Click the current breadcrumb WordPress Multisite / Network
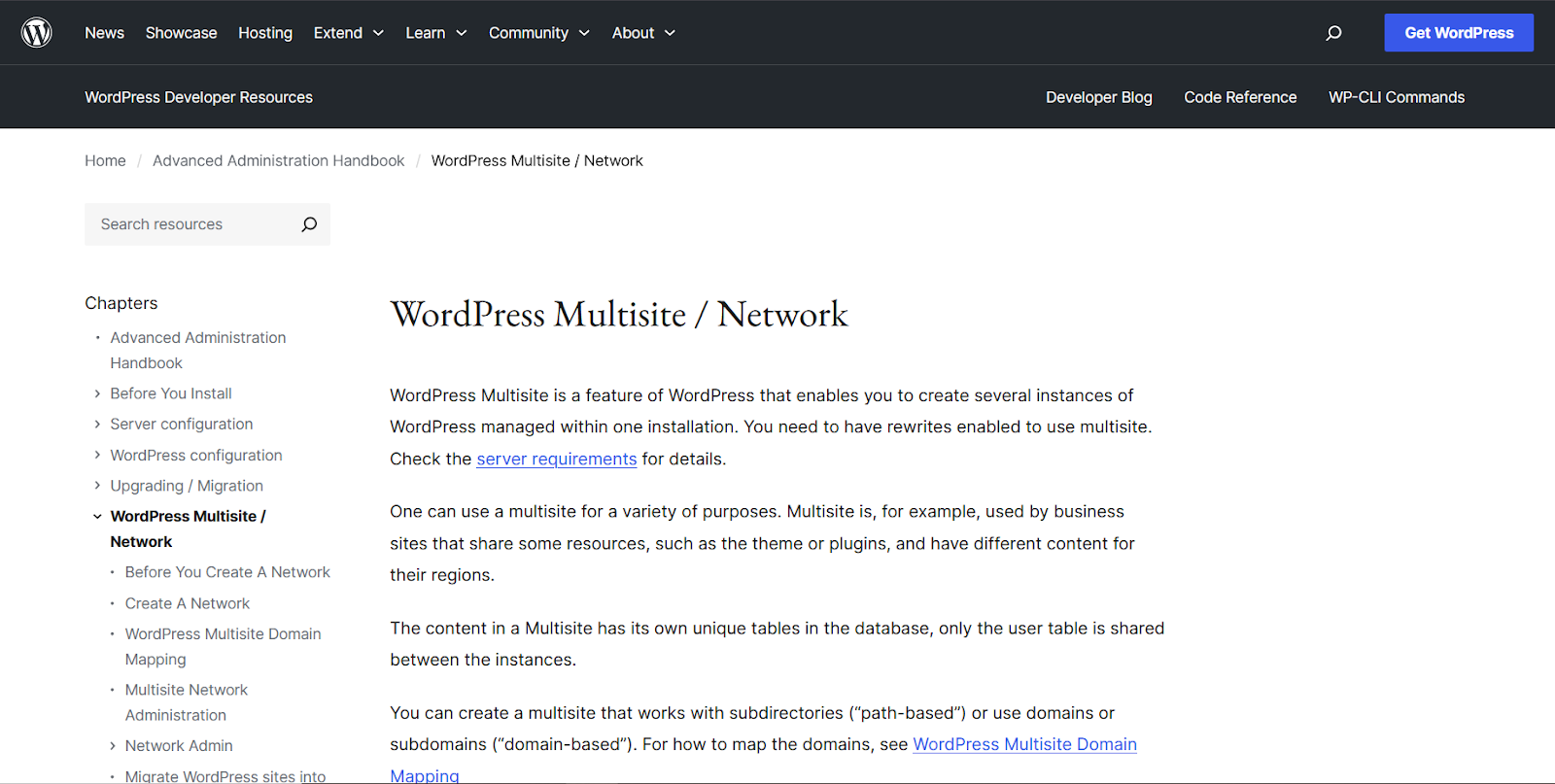 [537, 161]
